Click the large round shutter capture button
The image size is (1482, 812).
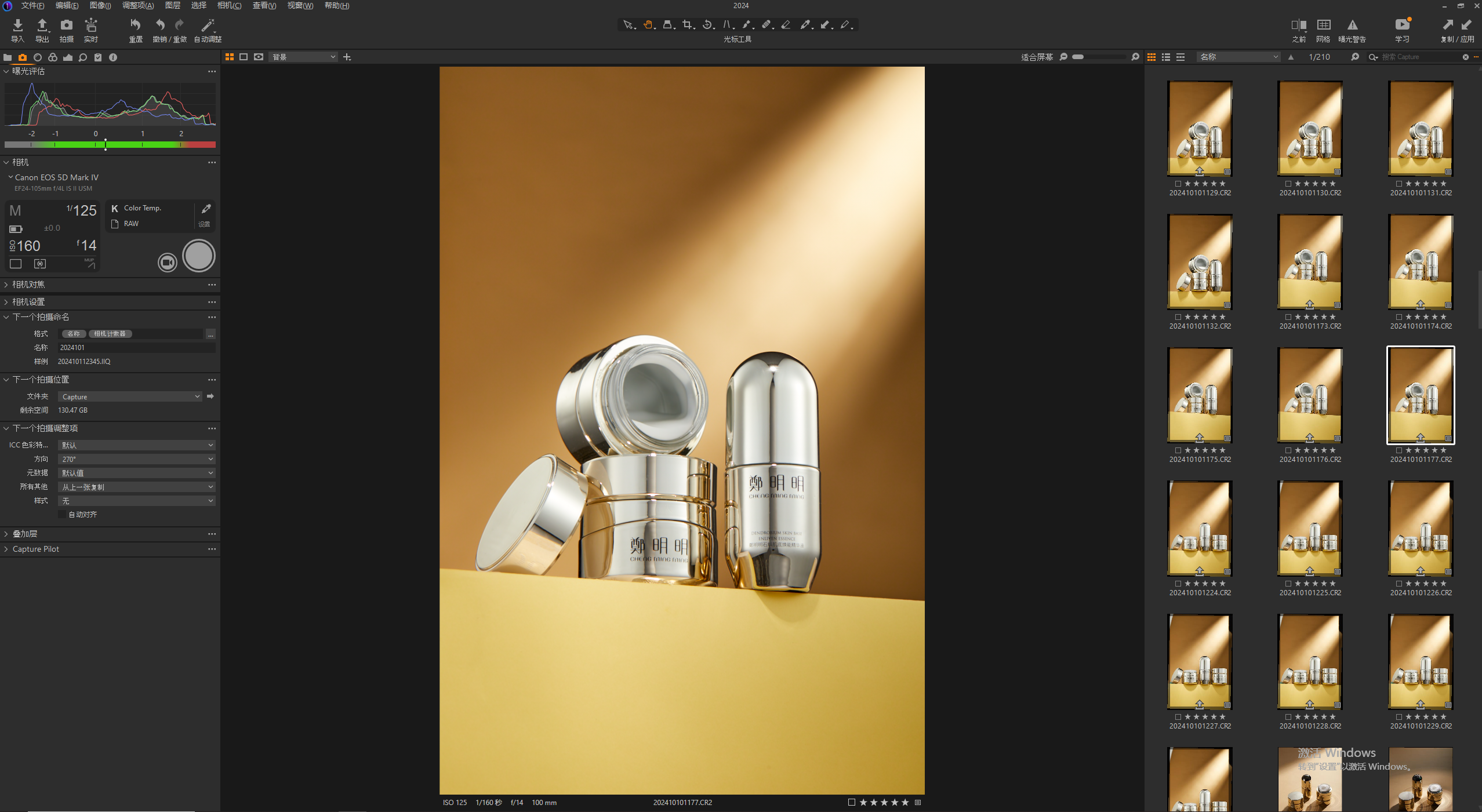pos(199,256)
